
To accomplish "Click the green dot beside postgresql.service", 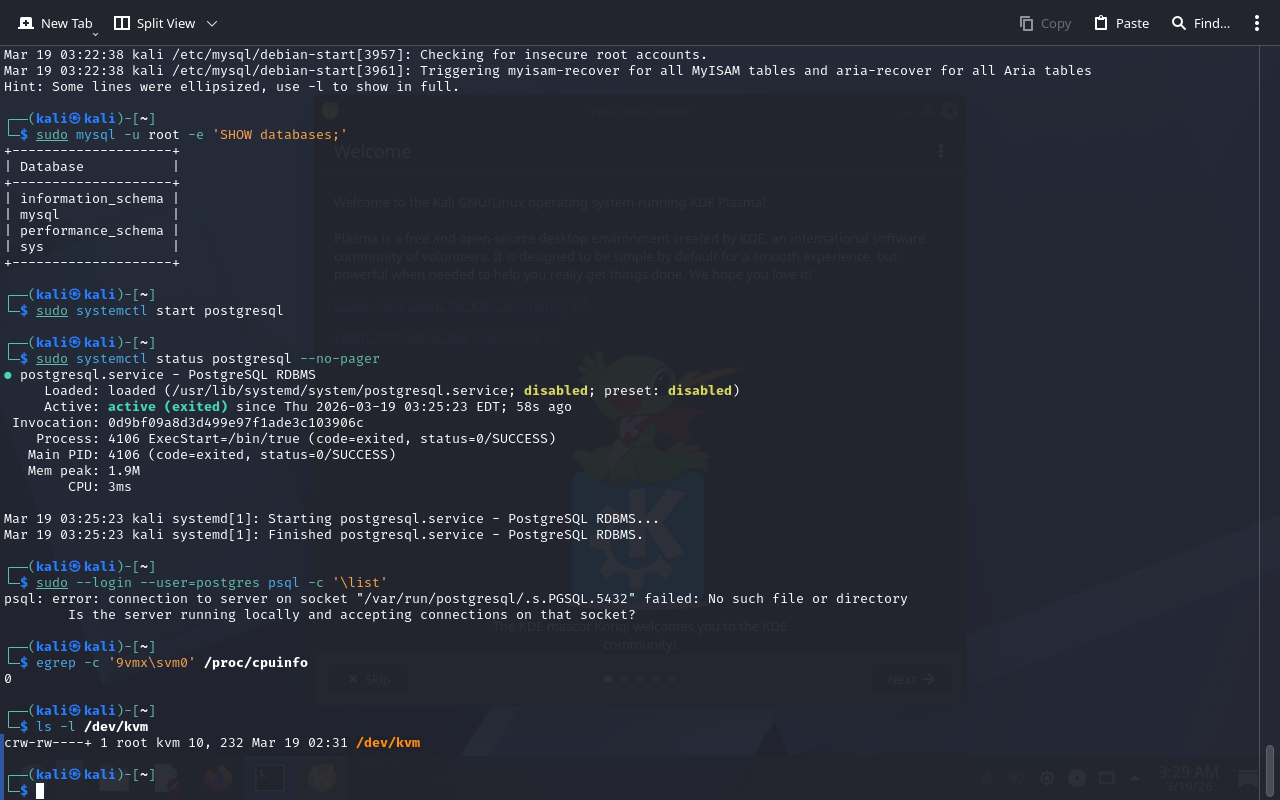I will (8, 375).
